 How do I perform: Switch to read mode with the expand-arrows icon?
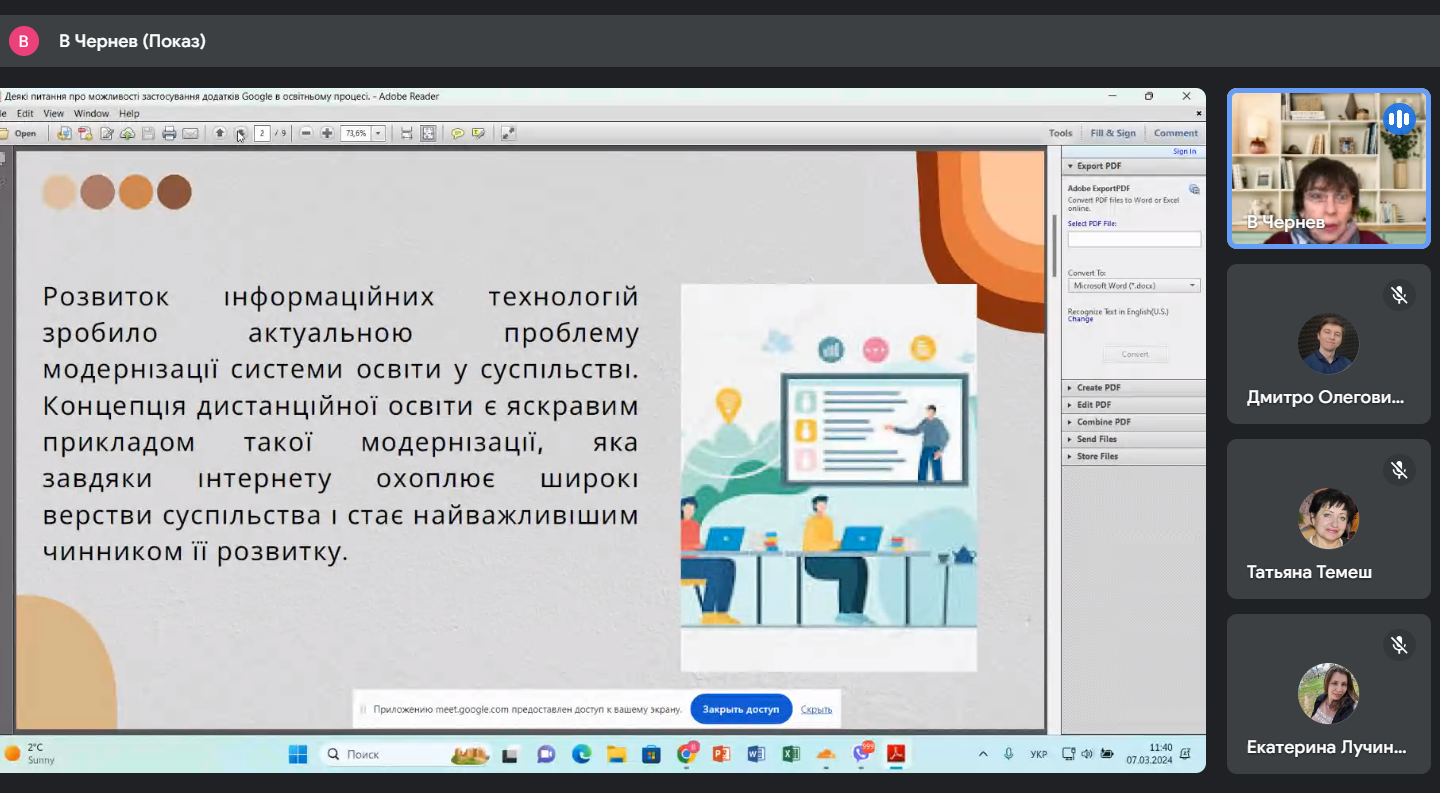pos(508,133)
